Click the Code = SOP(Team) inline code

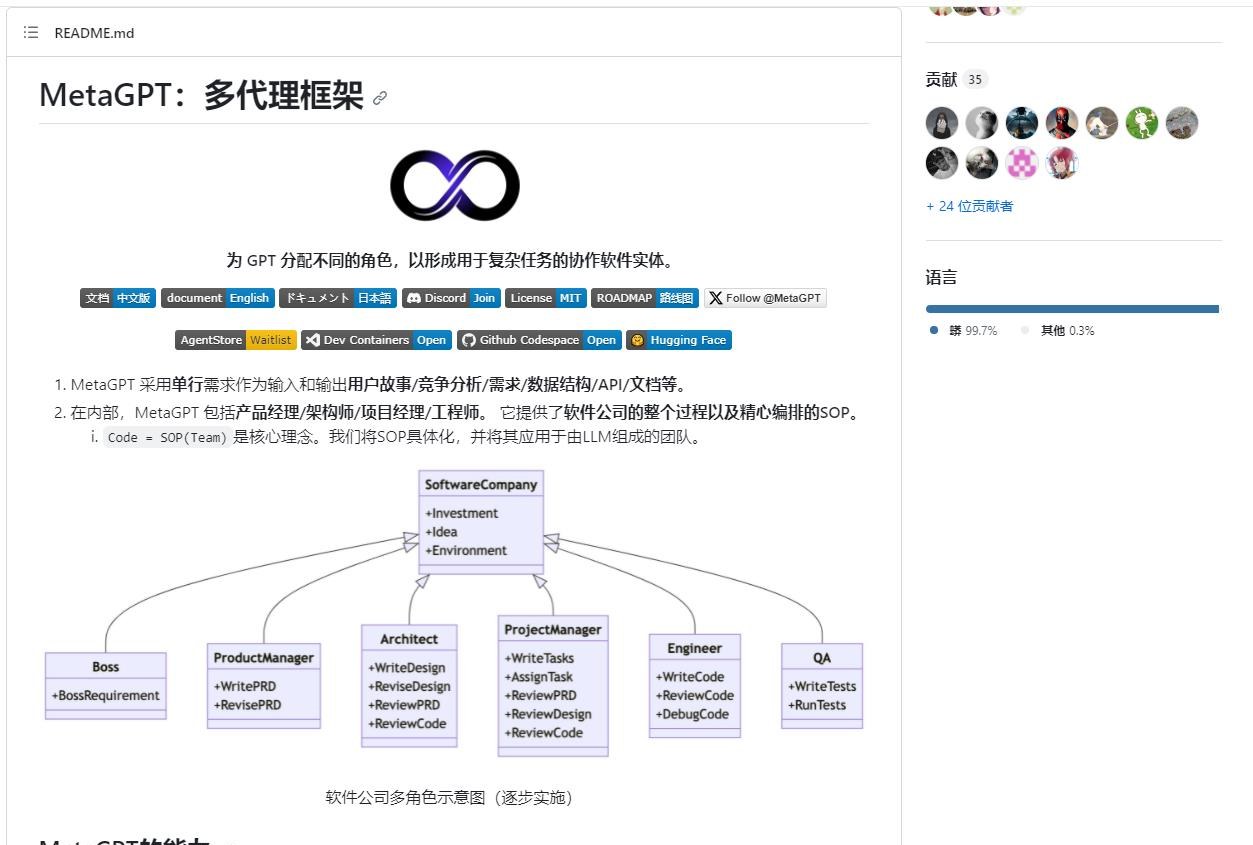[167, 437]
